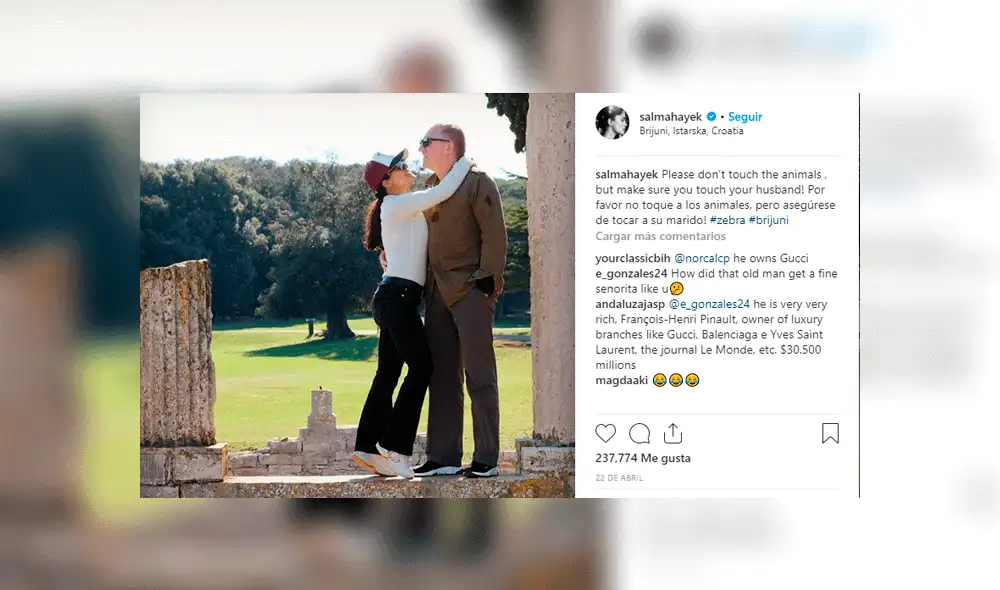Open the @e_gonzales24 mention in reply
The width and height of the screenshot is (1000, 590).
709,304
